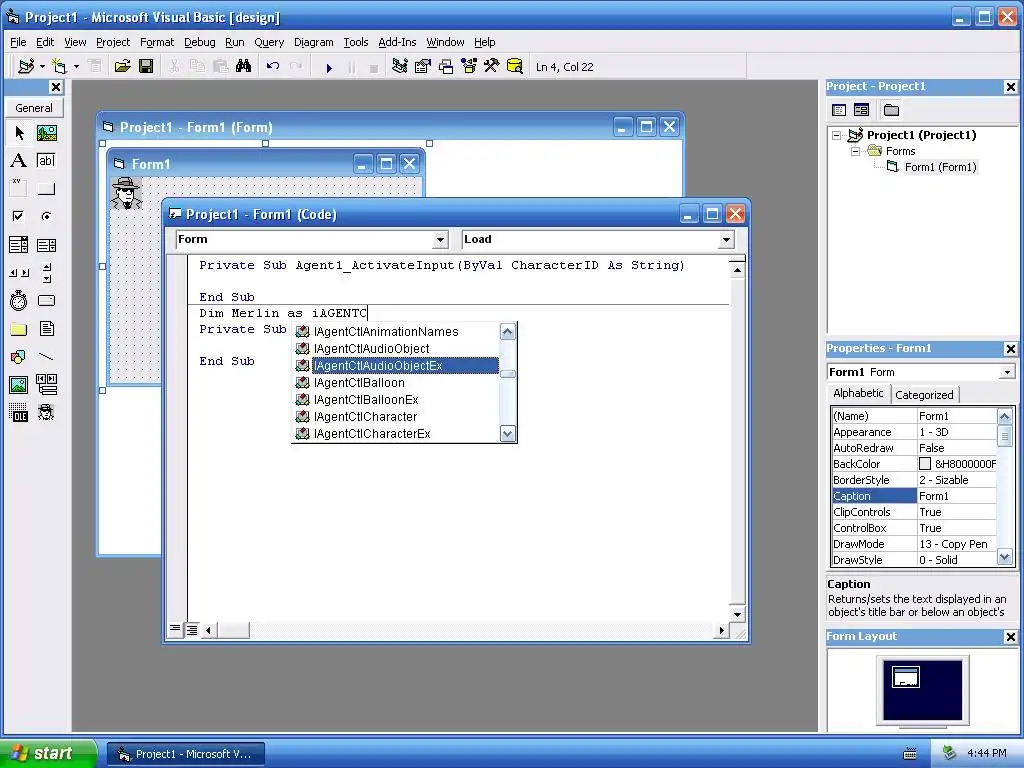This screenshot has height=768, width=1024.
Task: Click the form thumbnail in Form Layout
Action: (906, 677)
